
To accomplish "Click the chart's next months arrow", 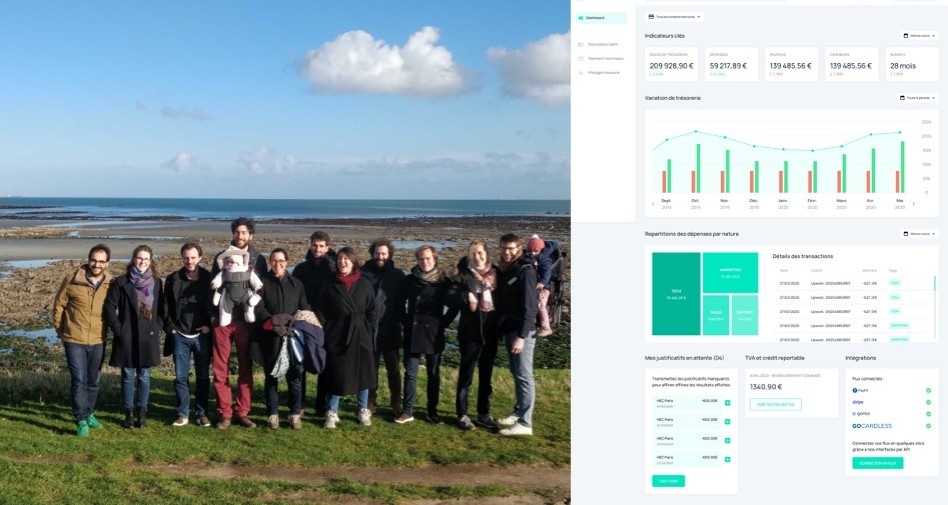I will pyautogui.click(x=914, y=204).
